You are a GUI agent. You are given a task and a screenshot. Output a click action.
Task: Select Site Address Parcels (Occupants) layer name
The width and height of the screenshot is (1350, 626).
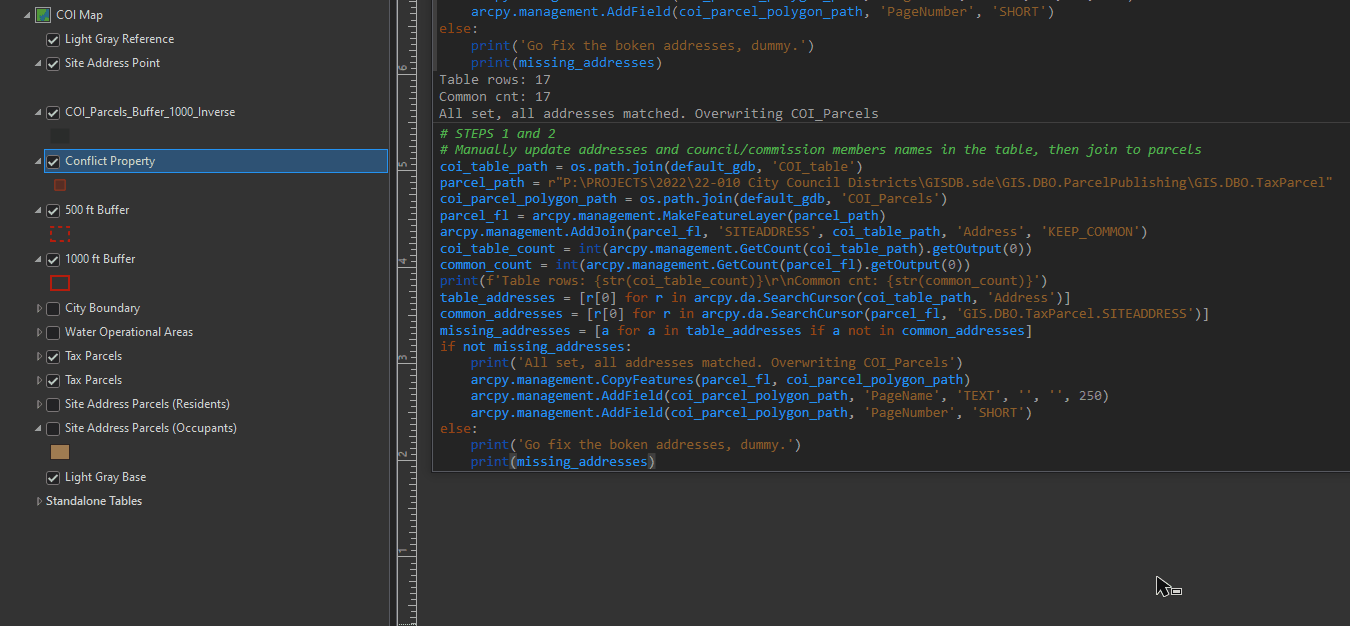[x=151, y=429]
